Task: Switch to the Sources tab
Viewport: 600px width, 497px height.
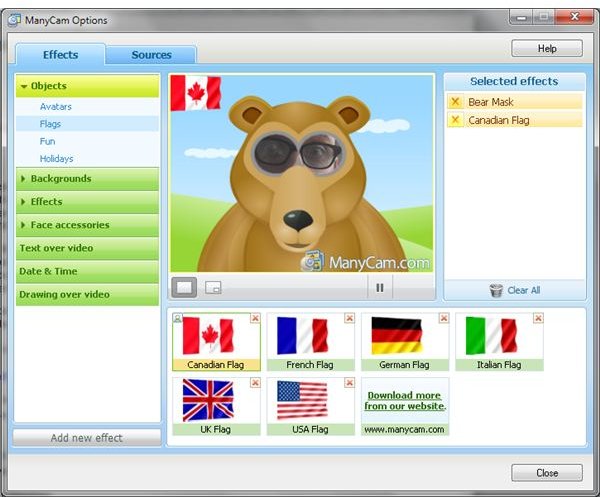Action: (x=151, y=55)
